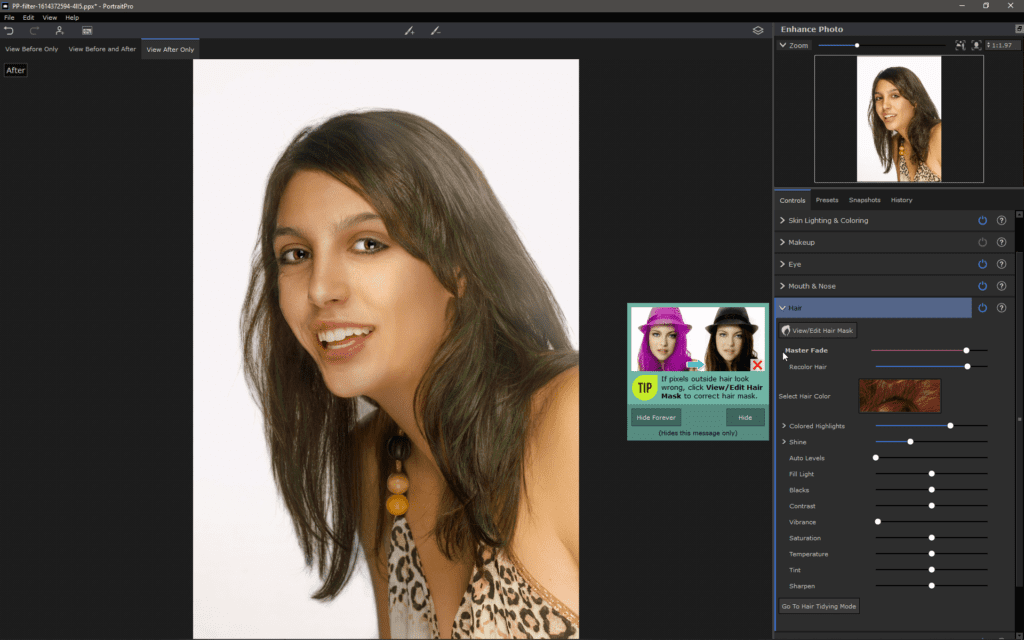Click the Vibrance slider handle
The image size is (1024, 640).
coord(878,522)
